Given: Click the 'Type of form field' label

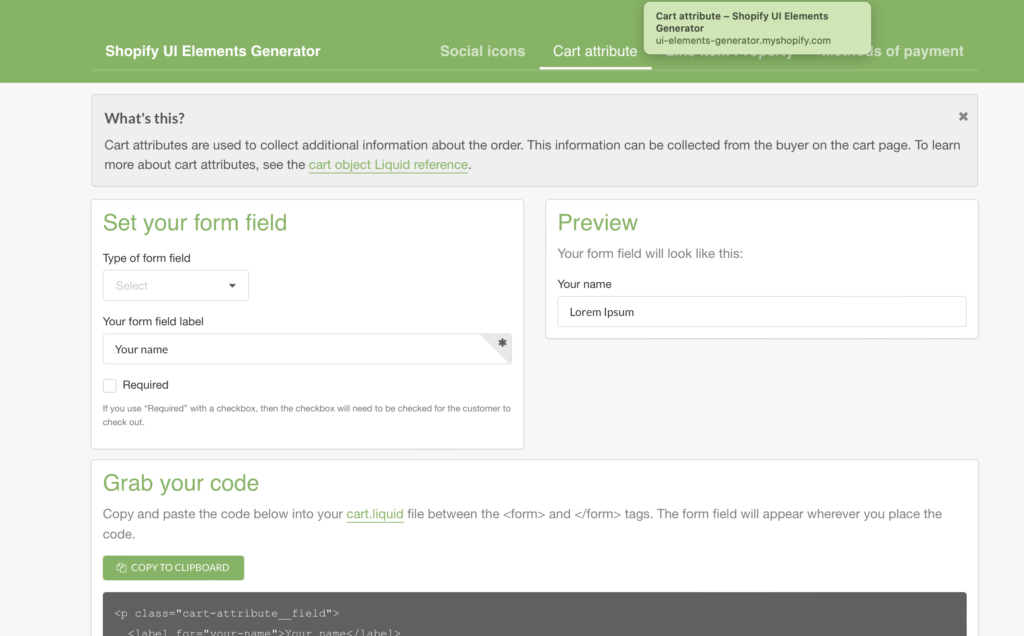Looking at the screenshot, I should 147,258.
